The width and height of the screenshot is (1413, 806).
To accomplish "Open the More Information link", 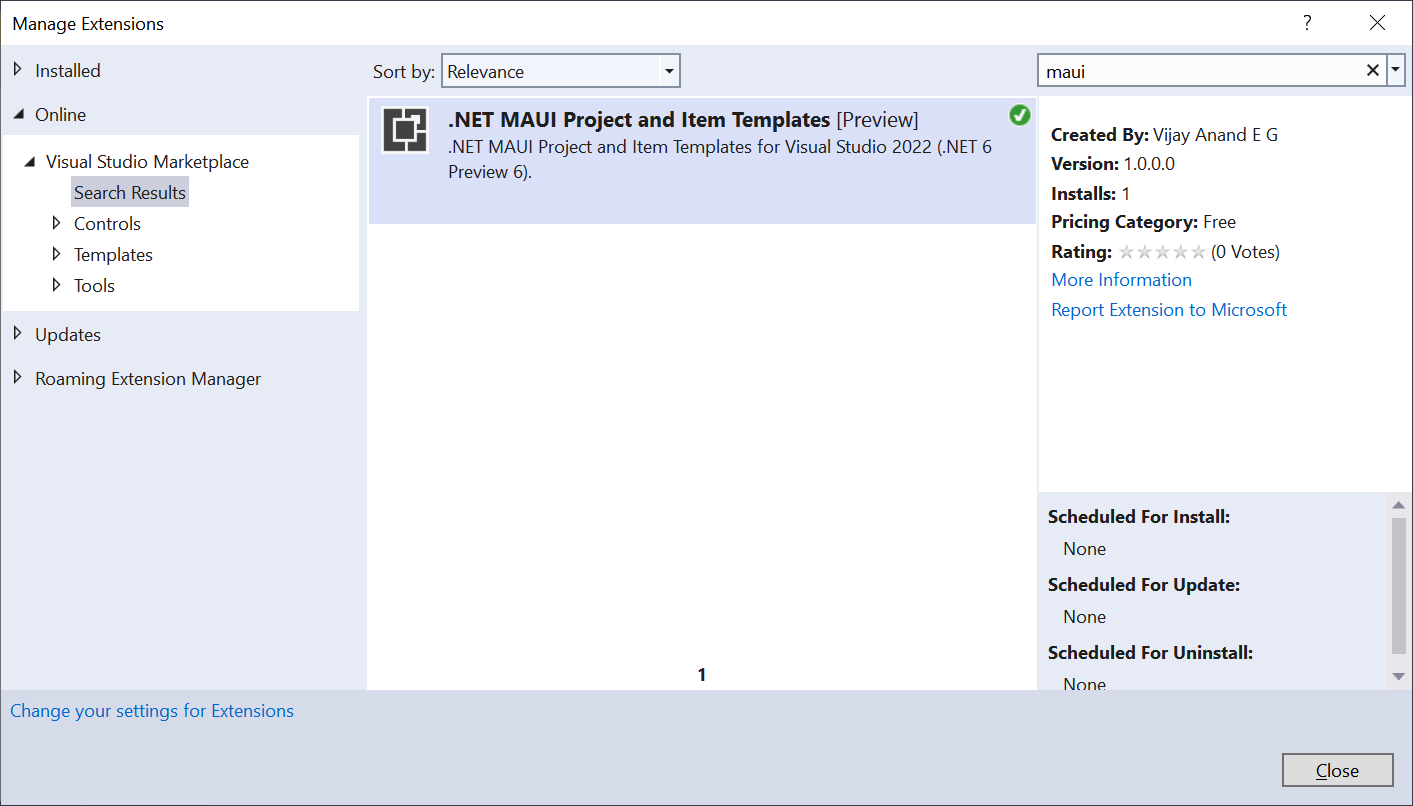I will click(1121, 280).
